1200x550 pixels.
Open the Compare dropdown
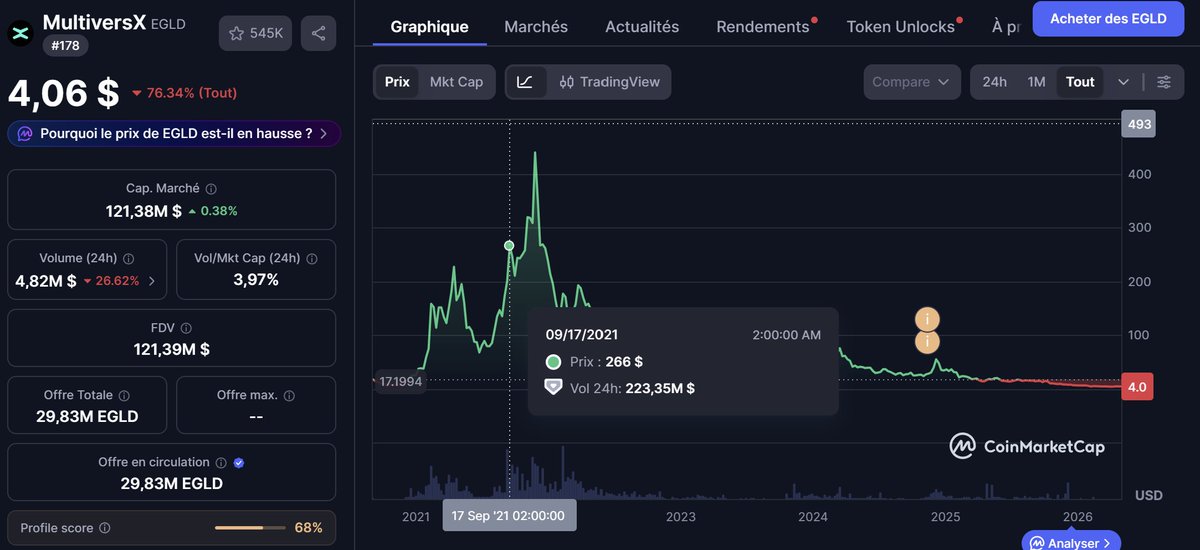(x=910, y=82)
